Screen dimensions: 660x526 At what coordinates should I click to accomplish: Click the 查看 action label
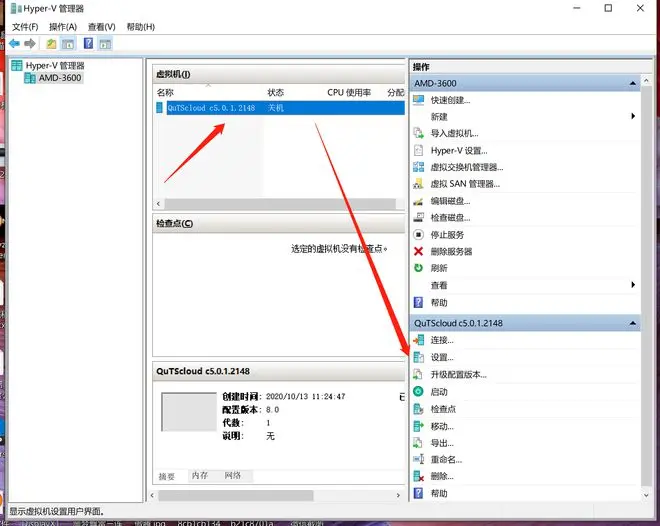tap(439, 285)
